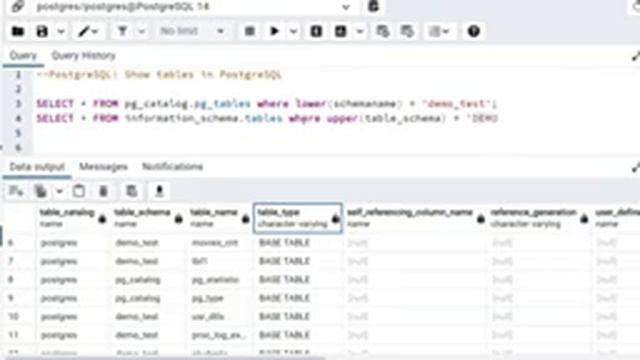Expand the Copy options arrow

point(59,191)
